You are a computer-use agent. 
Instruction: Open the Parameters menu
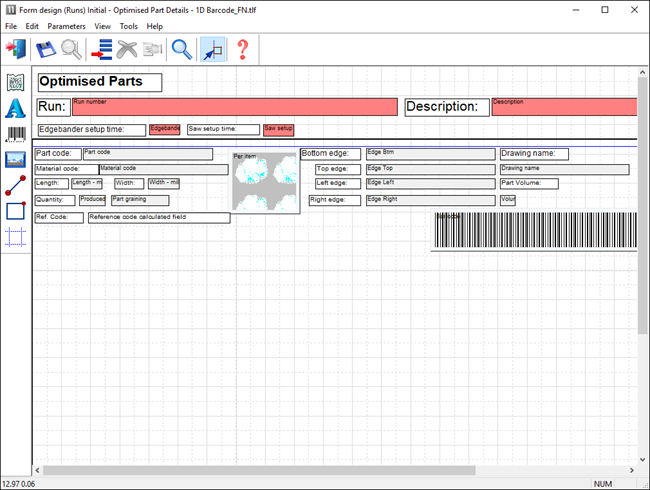[x=66, y=26]
